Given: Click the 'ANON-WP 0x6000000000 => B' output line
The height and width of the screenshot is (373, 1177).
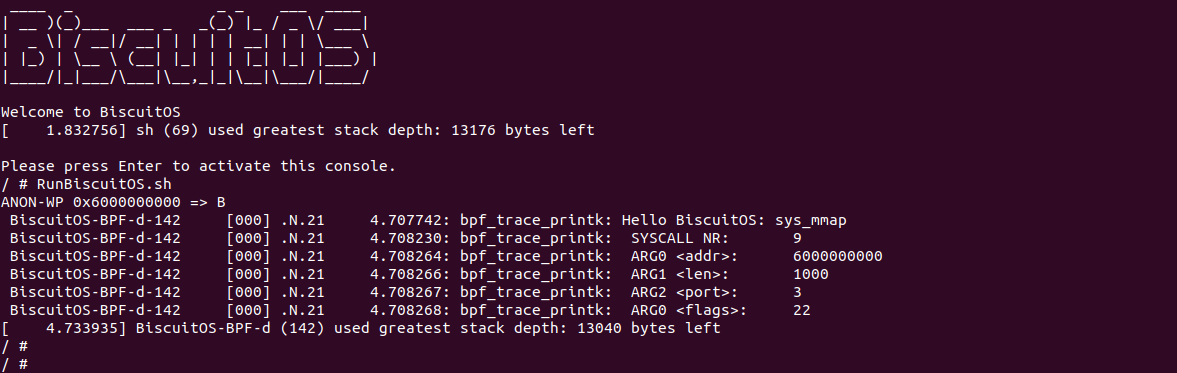Looking at the screenshot, I should pos(113,203).
